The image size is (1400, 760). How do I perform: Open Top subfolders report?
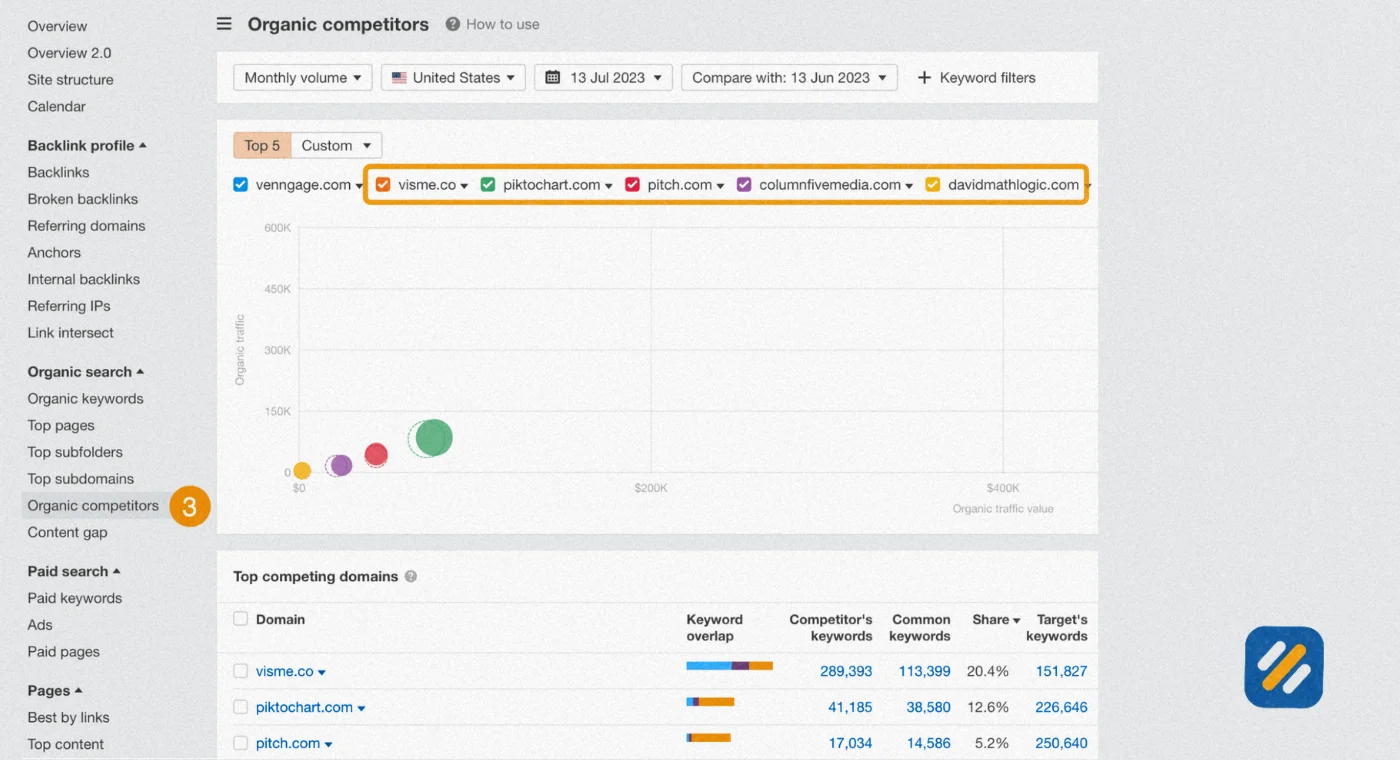(75, 452)
